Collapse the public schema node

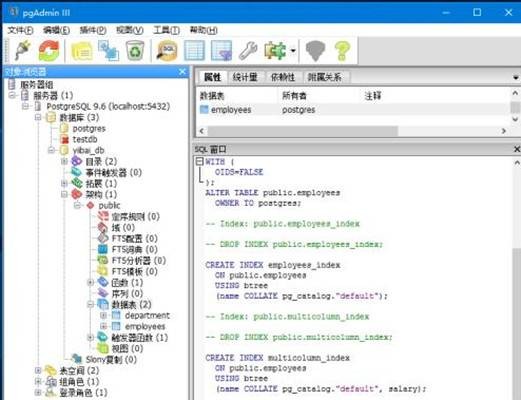pos(78,205)
